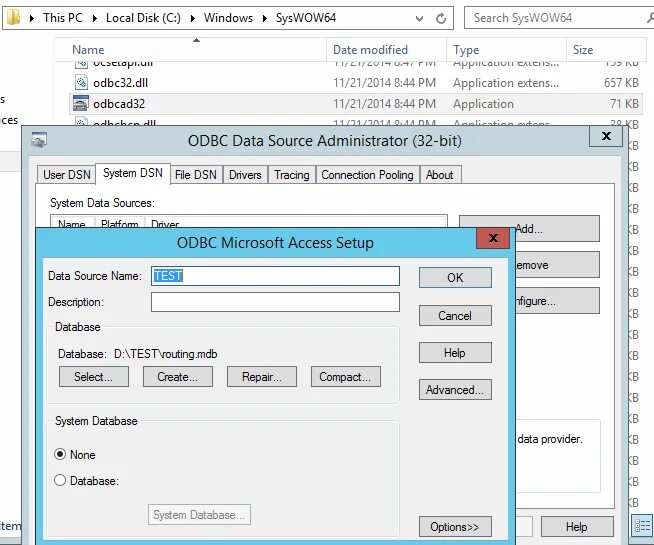This screenshot has width=654, height=545.
Task: Expand the root breadcrumb arrow before This PC
Action: click(x=32, y=18)
